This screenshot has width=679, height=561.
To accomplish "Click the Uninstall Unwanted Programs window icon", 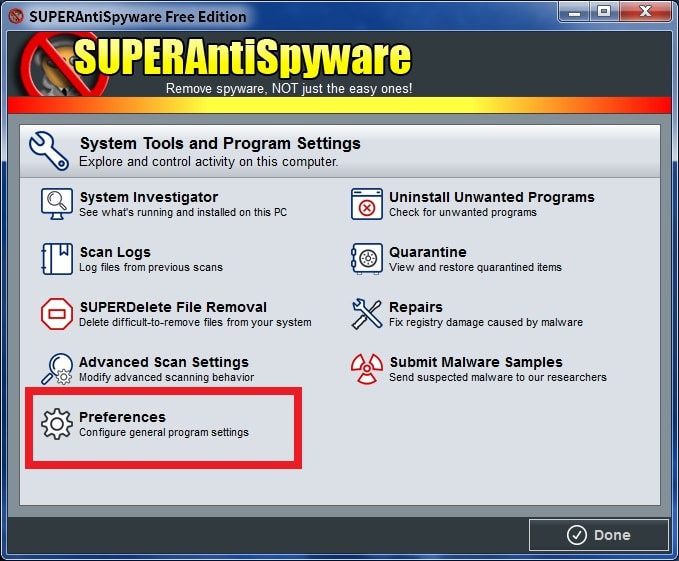I will point(367,203).
